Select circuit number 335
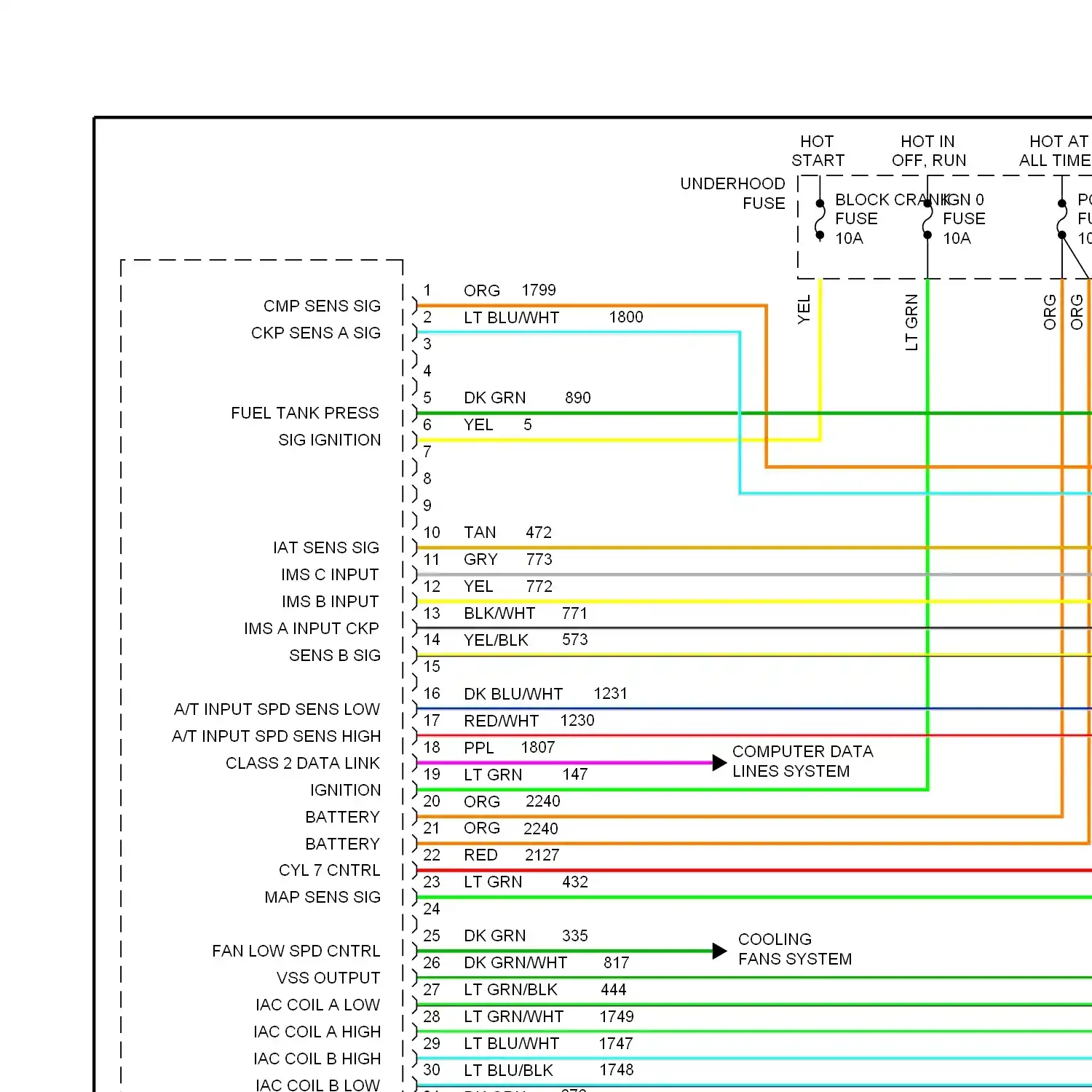The width and height of the screenshot is (1092, 1092). (x=575, y=935)
